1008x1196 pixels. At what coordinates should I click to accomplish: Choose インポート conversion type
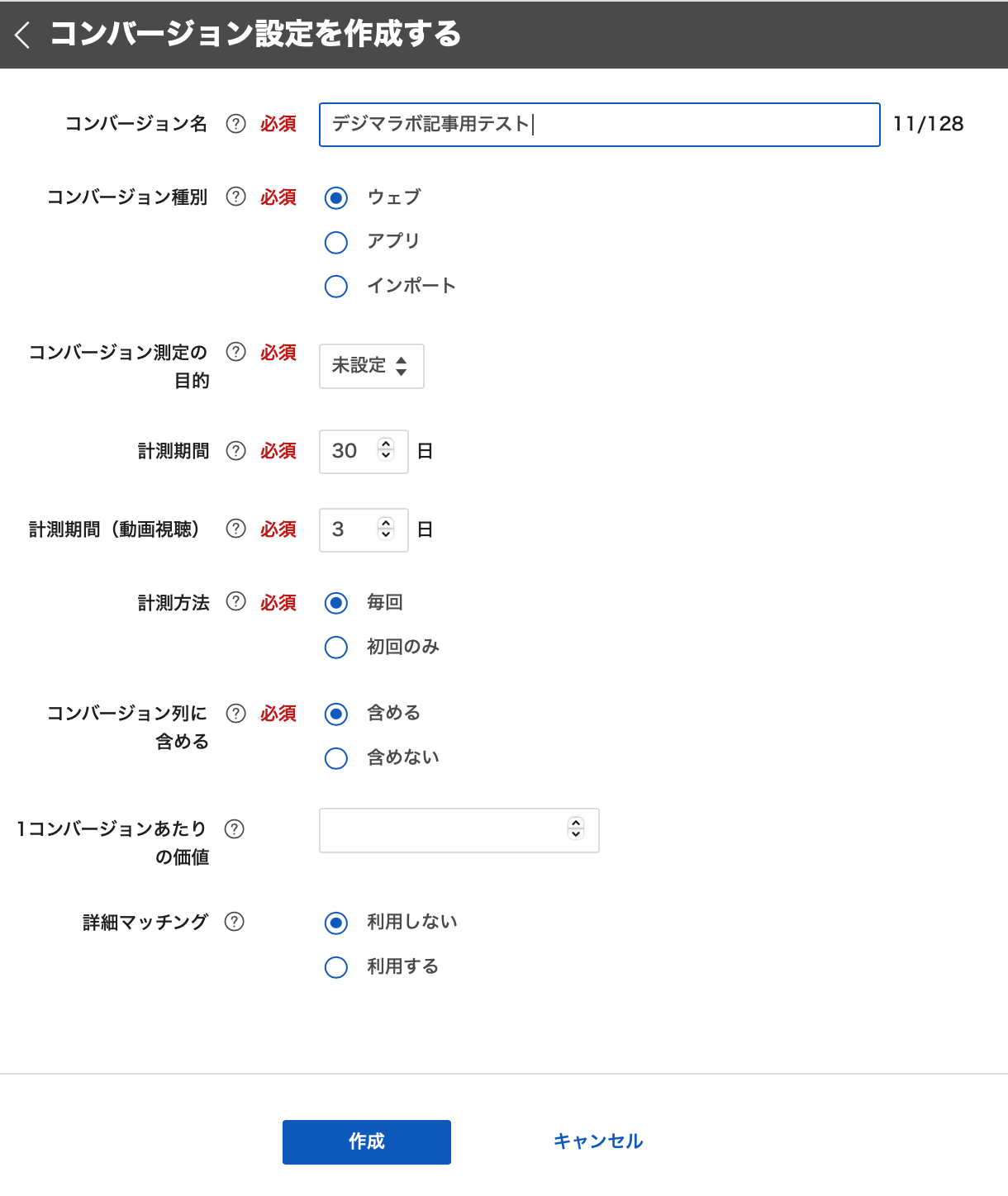(x=336, y=287)
